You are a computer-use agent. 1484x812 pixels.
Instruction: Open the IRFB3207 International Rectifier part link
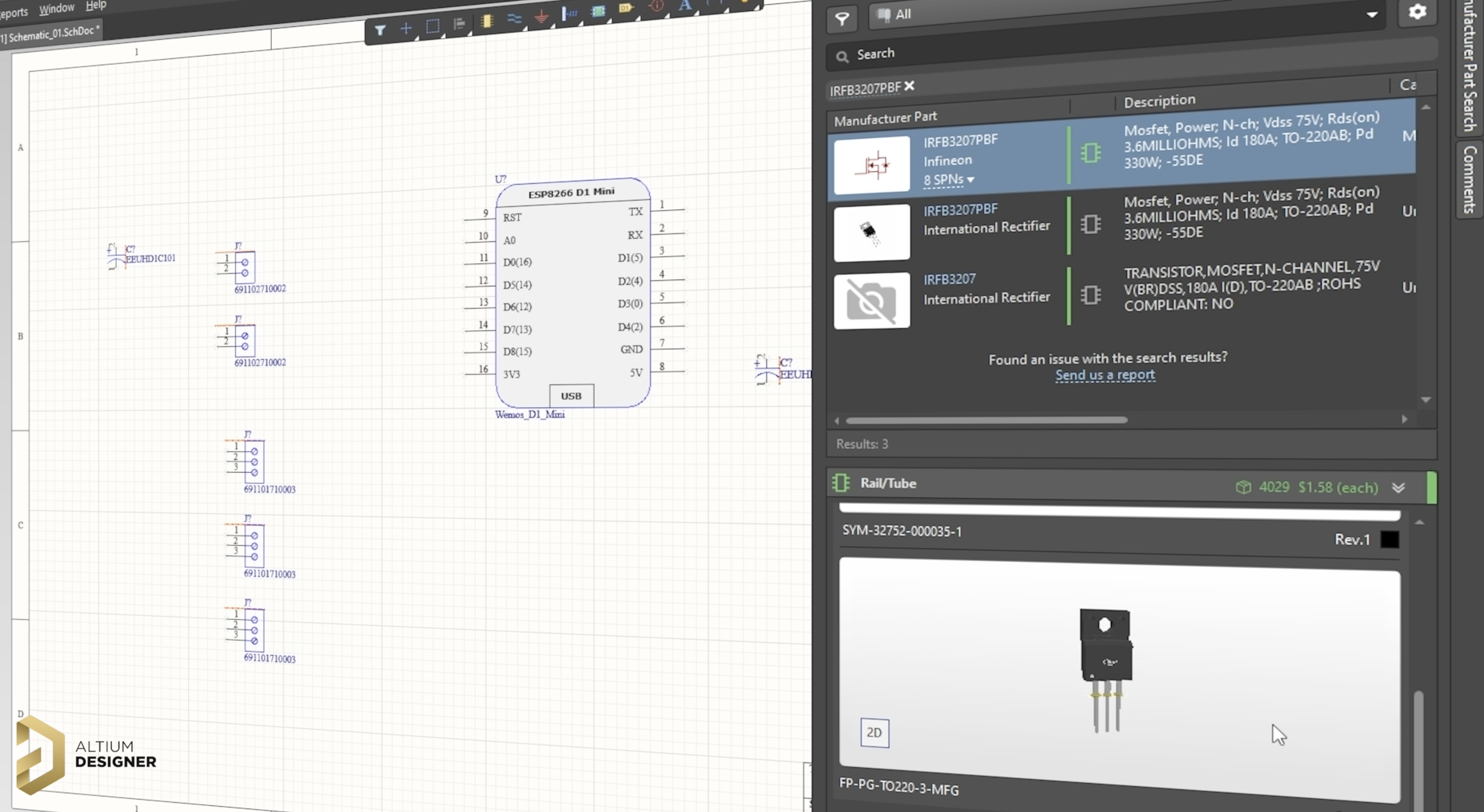[949, 279]
